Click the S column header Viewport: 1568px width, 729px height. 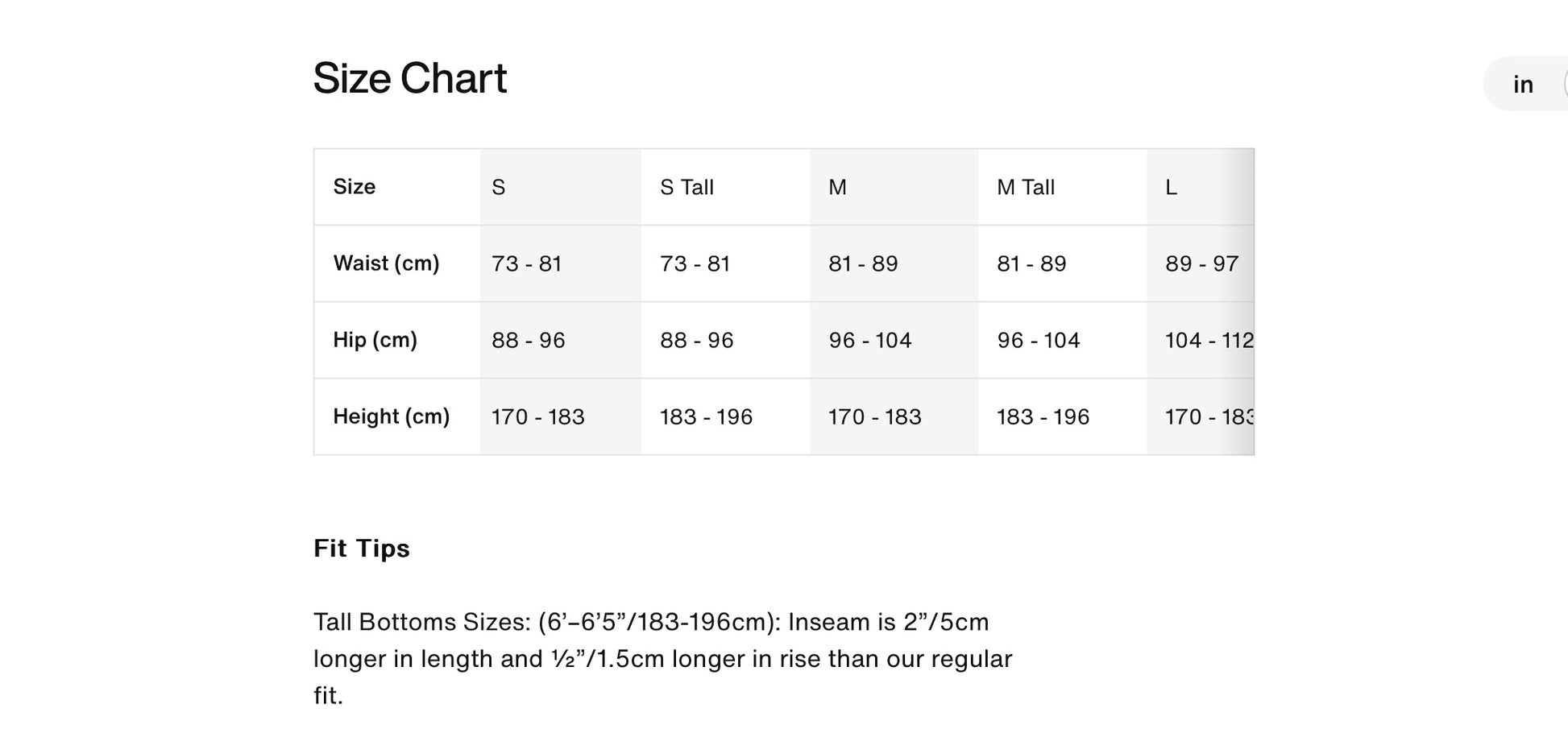499,188
